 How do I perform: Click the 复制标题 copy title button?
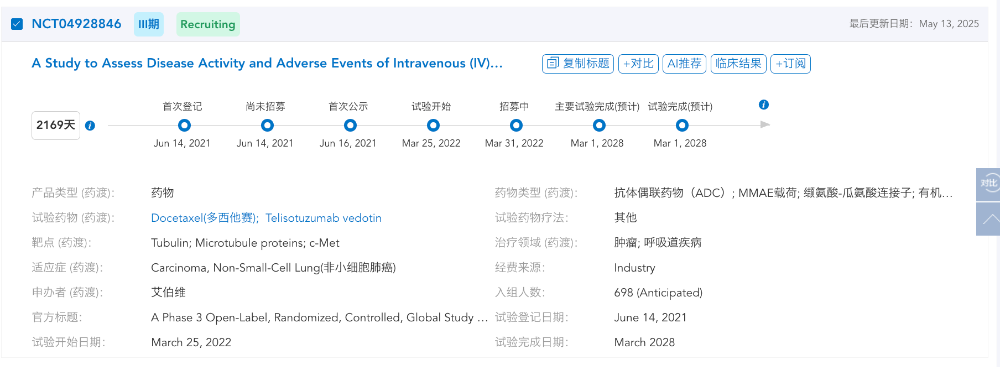coord(578,63)
